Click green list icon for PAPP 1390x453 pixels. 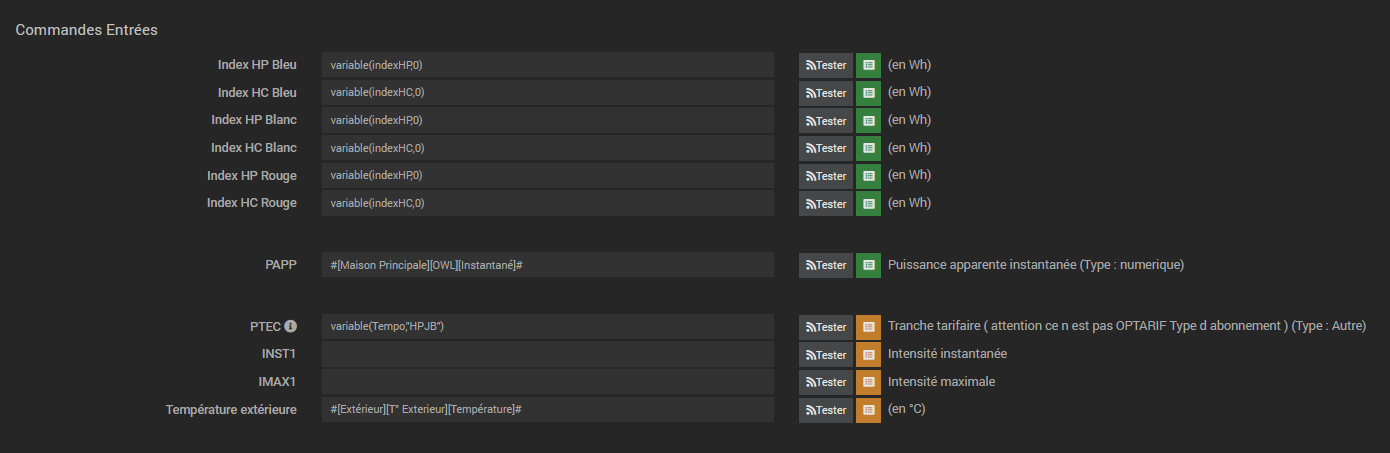tap(868, 265)
